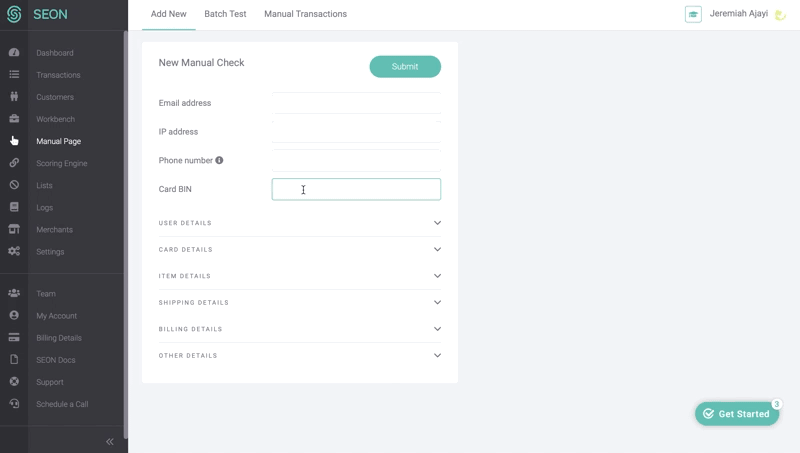Open SEON Docs in the sidebar

pyautogui.click(x=56, y=360)
